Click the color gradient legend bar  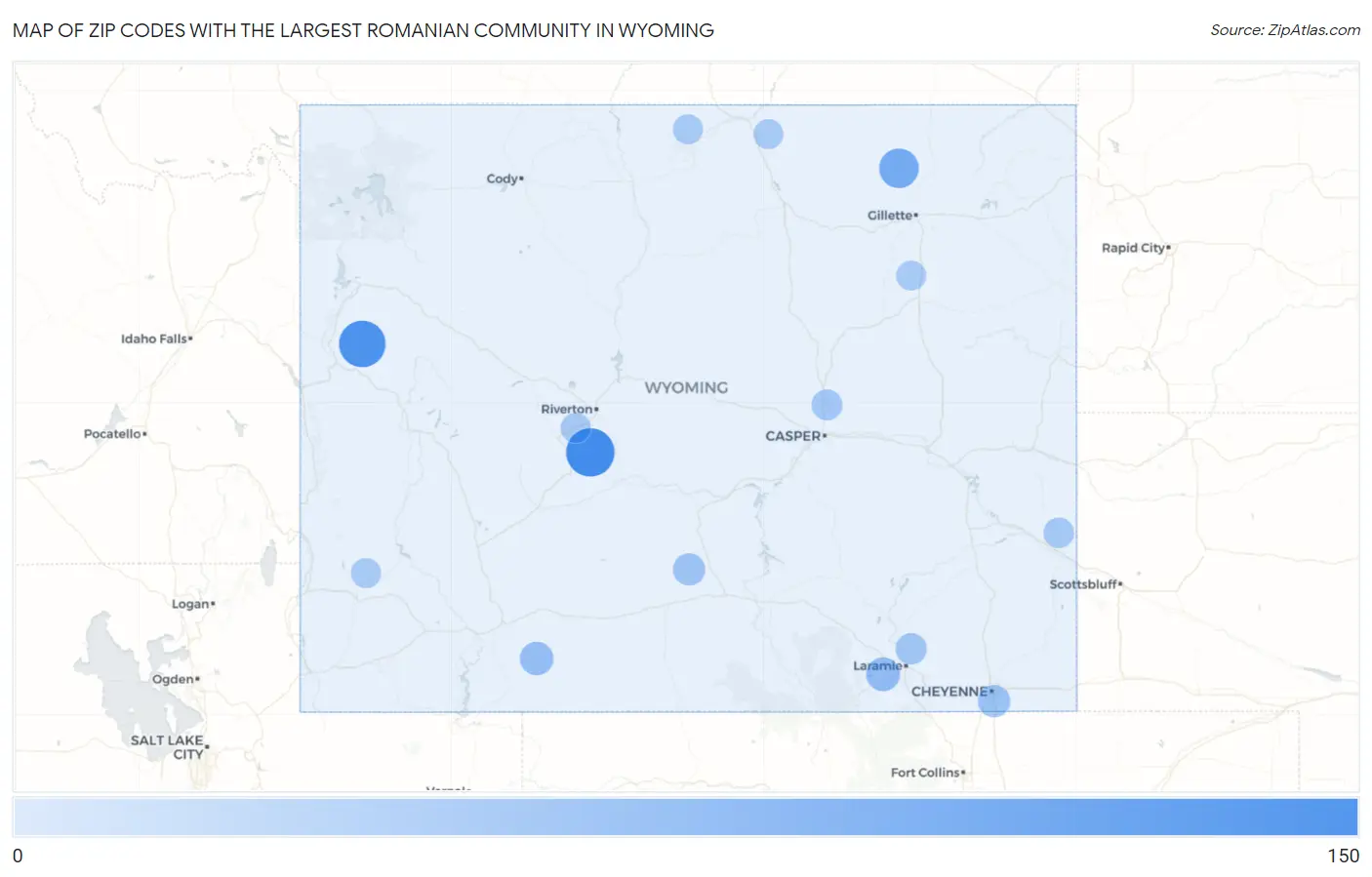[x=686, y=817]
